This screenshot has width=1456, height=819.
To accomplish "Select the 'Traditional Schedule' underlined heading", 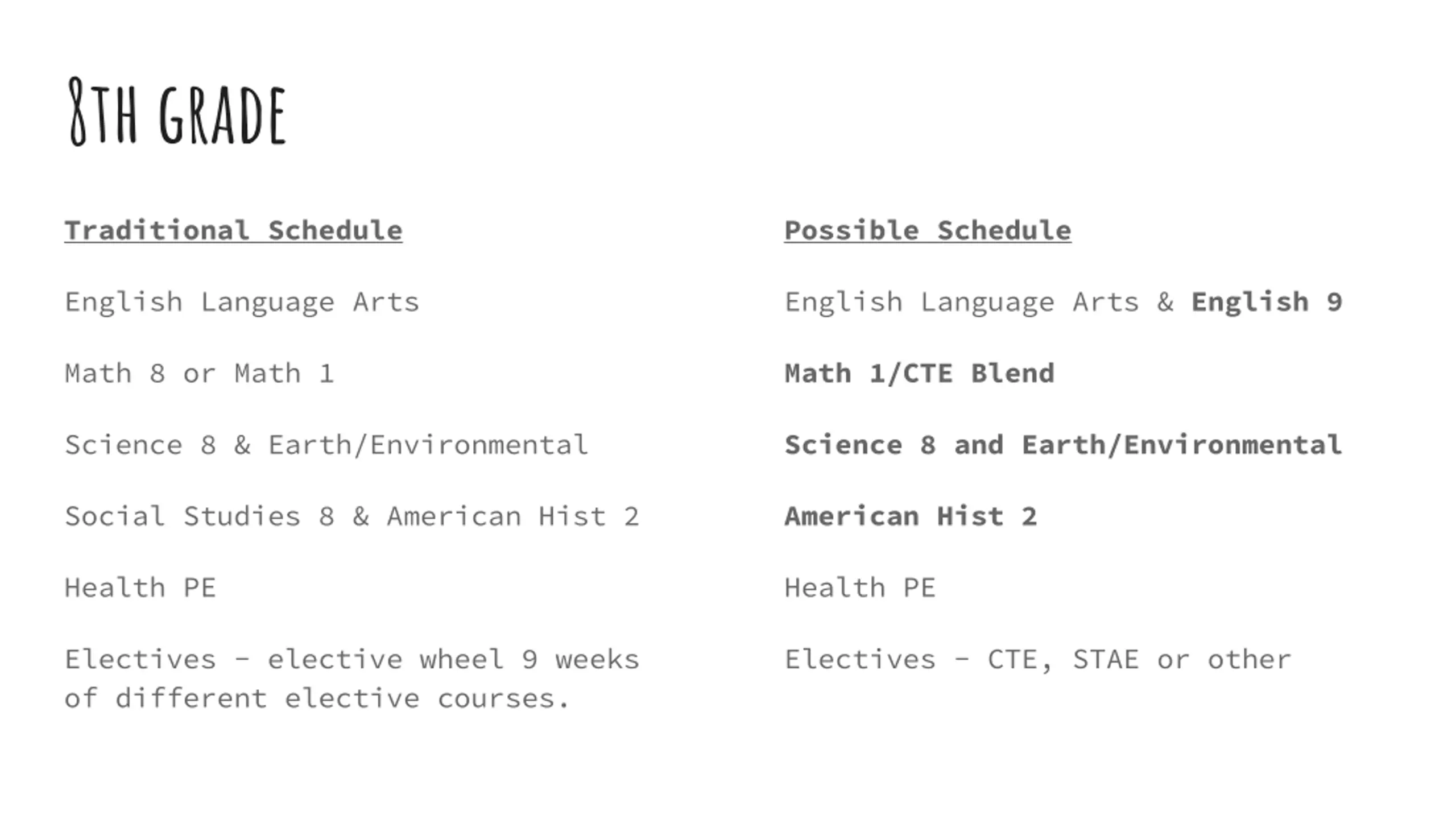I will pos(233,231).
